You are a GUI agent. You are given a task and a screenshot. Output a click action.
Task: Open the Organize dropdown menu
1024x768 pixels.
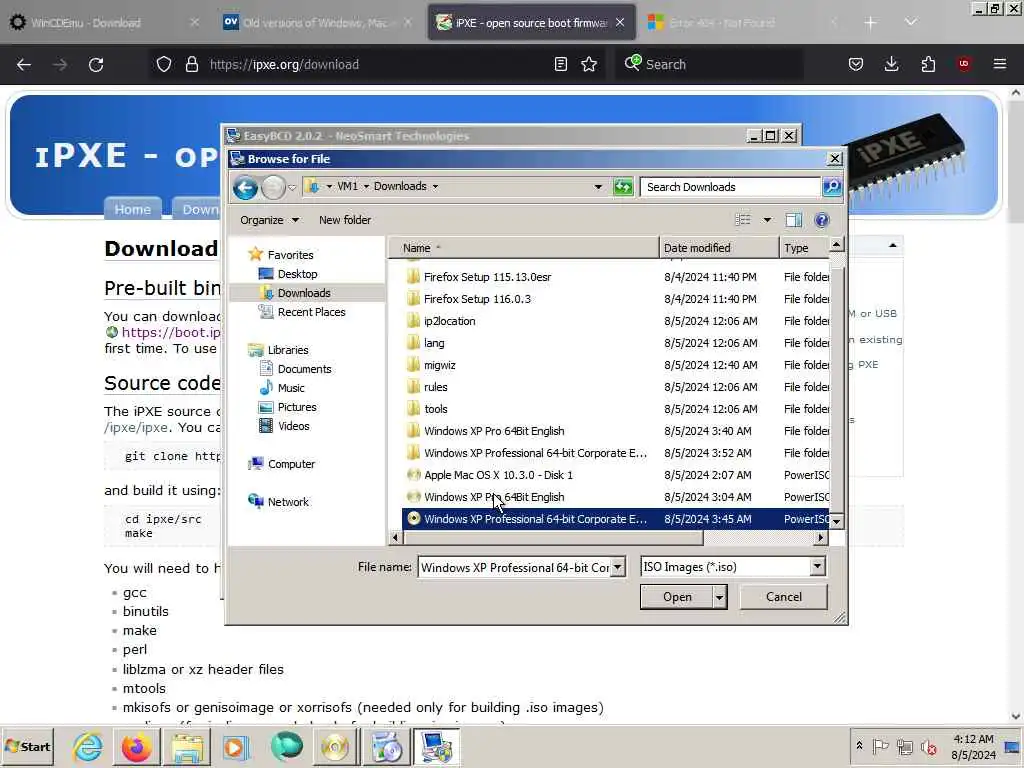click(269, 220)
